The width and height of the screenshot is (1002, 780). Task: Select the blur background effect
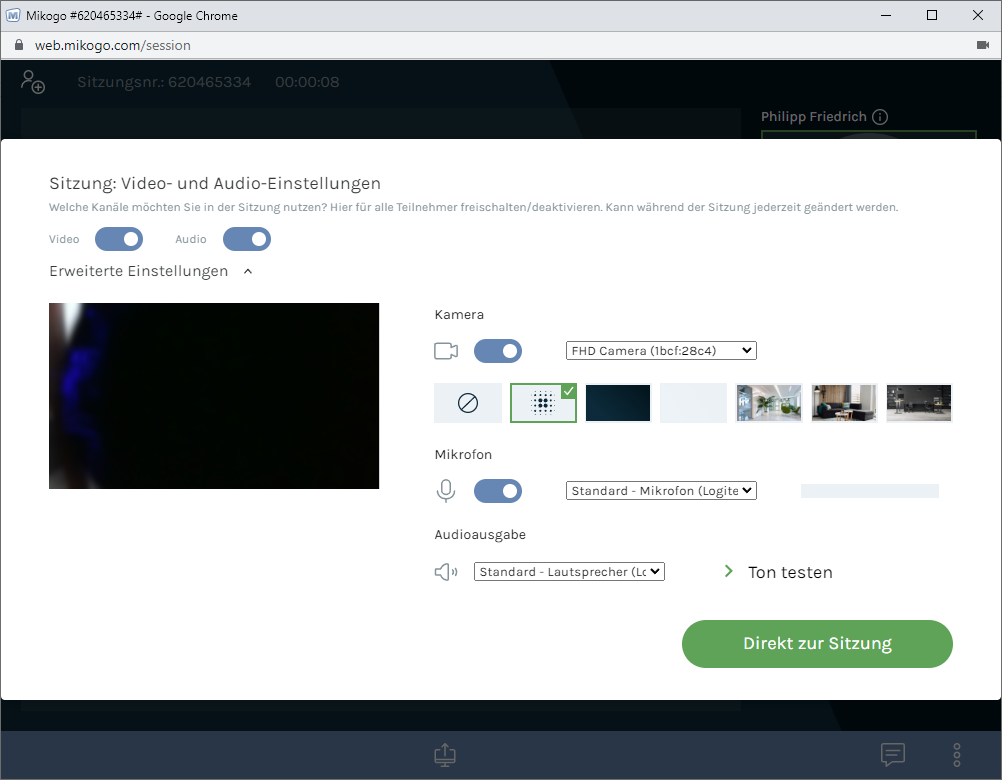coord(543,403)
